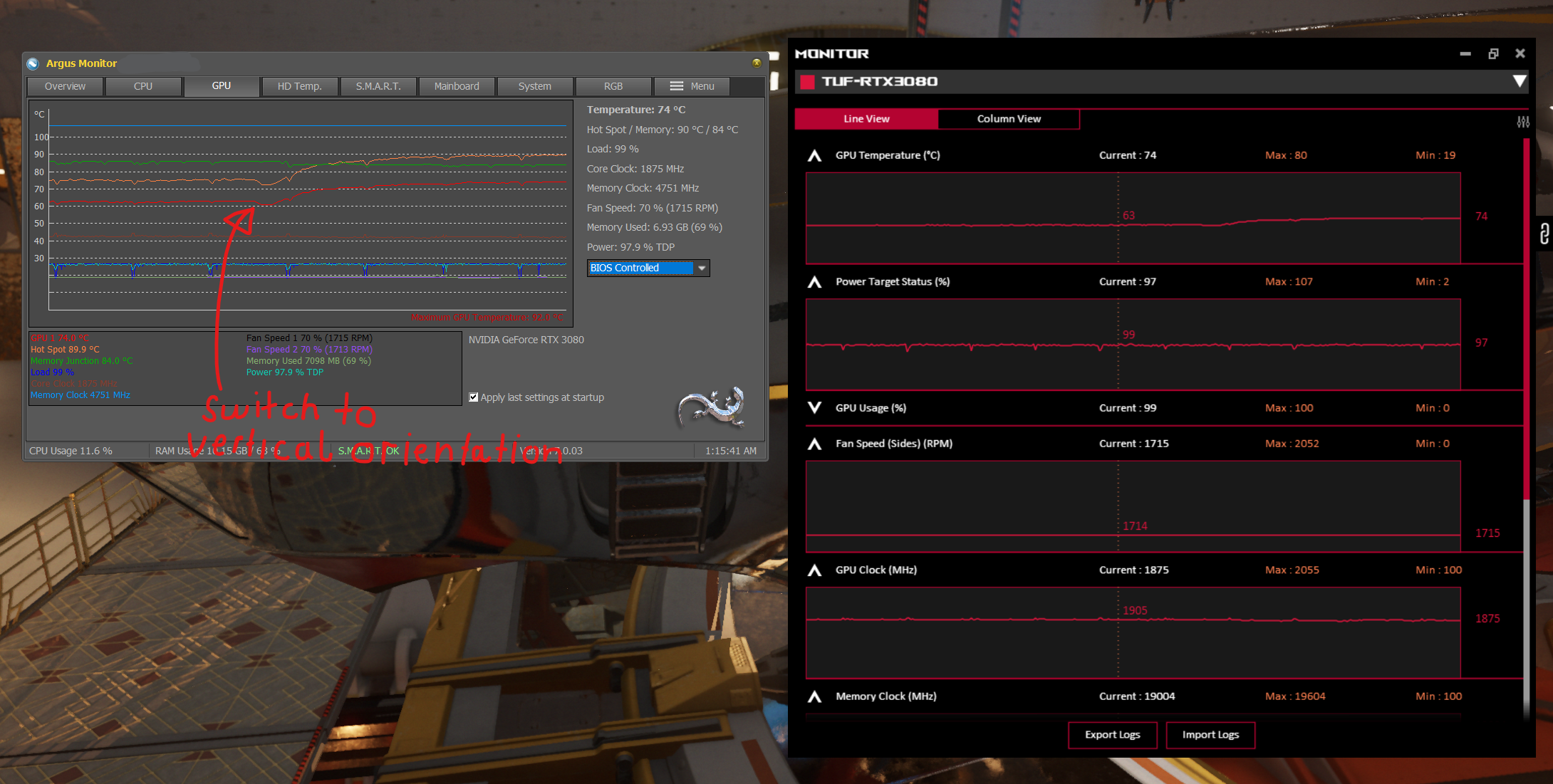The width and height of the screenshot is (1553, 784).
Task: Open the hamburger Menu in Argus Monitor
Action: pos(692,86)
